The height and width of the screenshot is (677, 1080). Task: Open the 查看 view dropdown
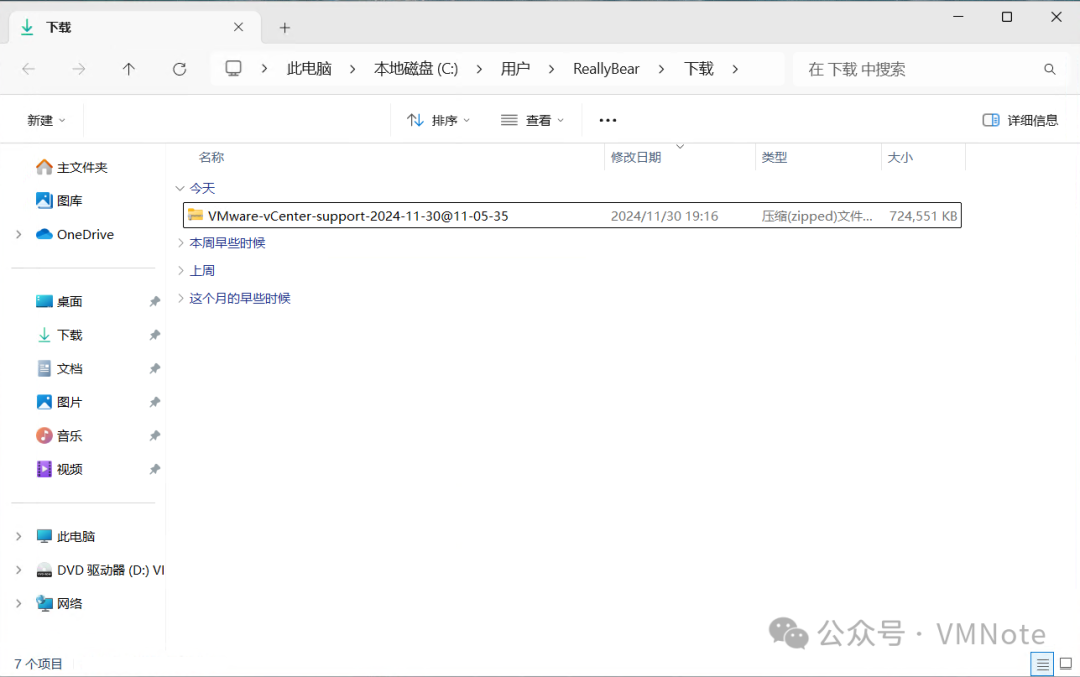tap(532, 121)
